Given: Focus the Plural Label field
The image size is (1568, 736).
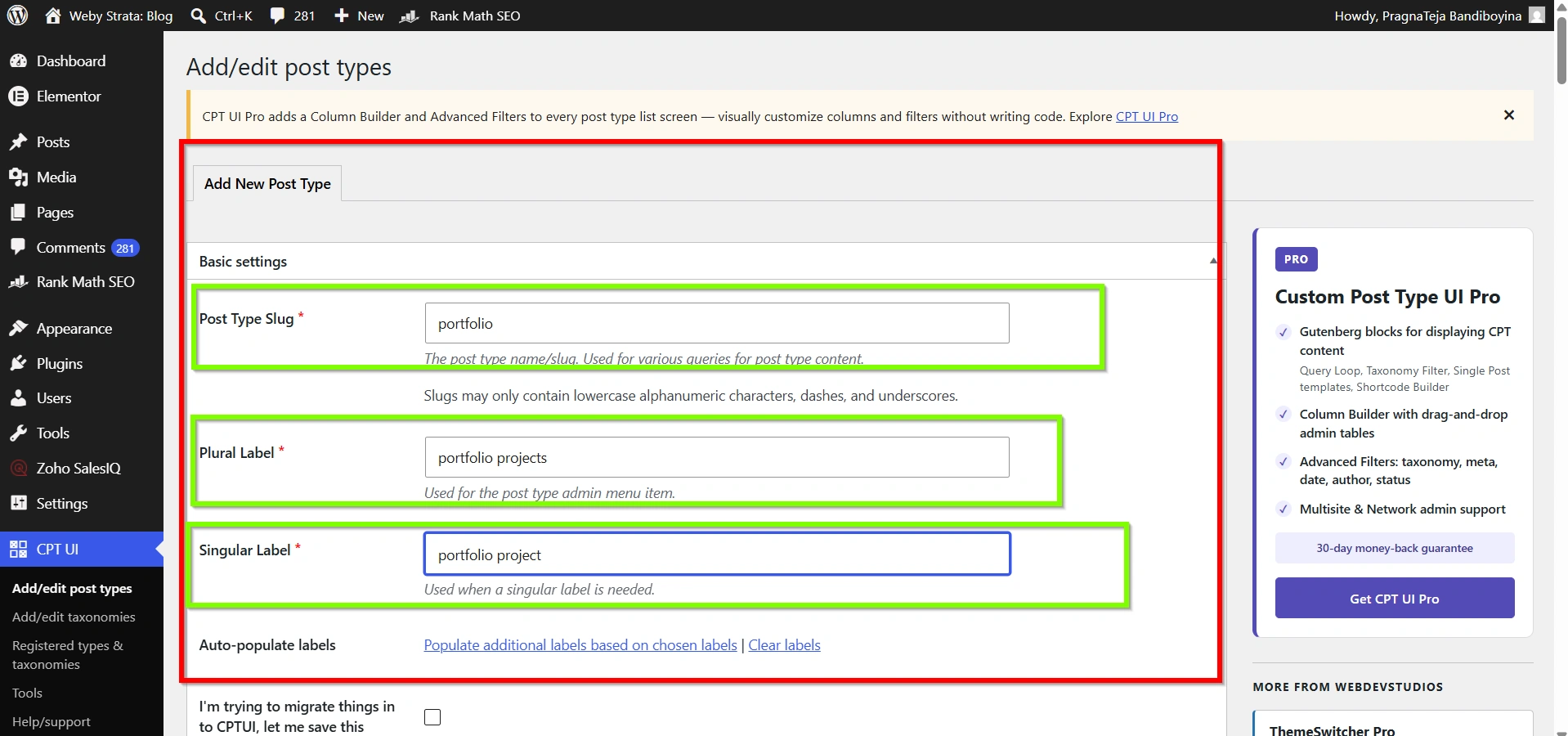Looking at the screenshot, I should pyautogui.click(x=717, y=457).
